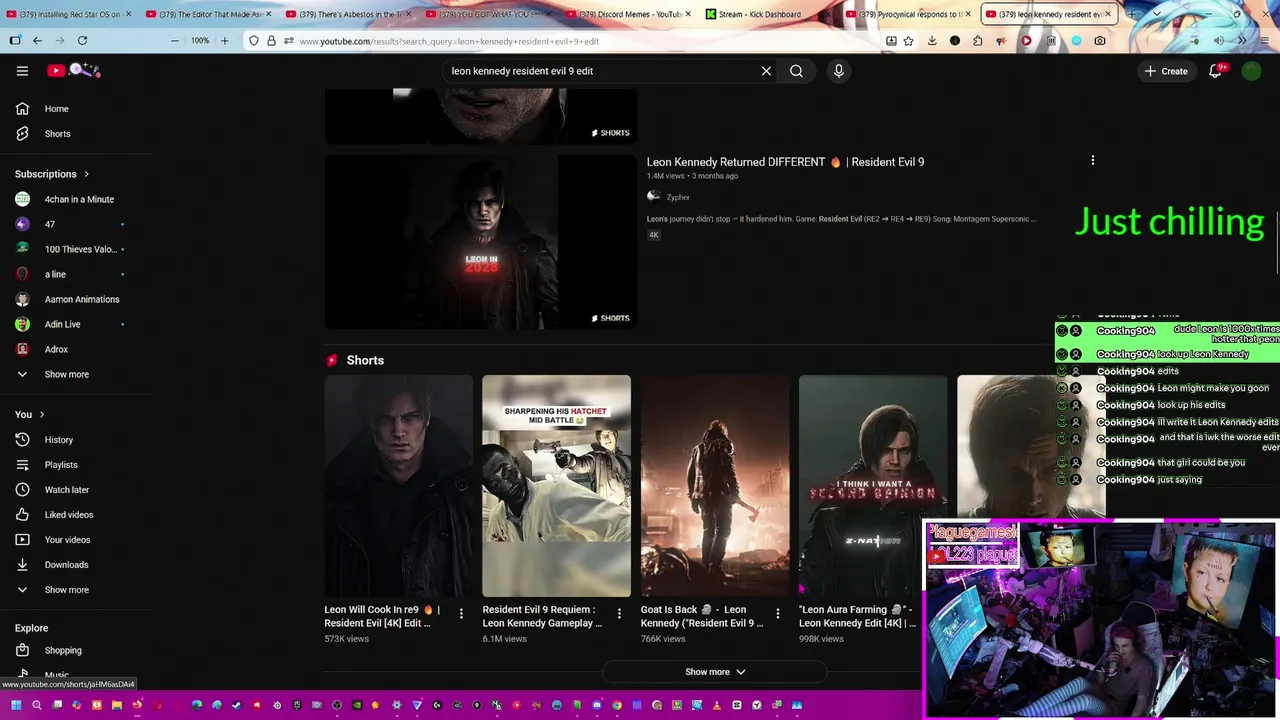This screenshot has height=720, width=1280.
Task: Click the Create button
Action: 1166,71
